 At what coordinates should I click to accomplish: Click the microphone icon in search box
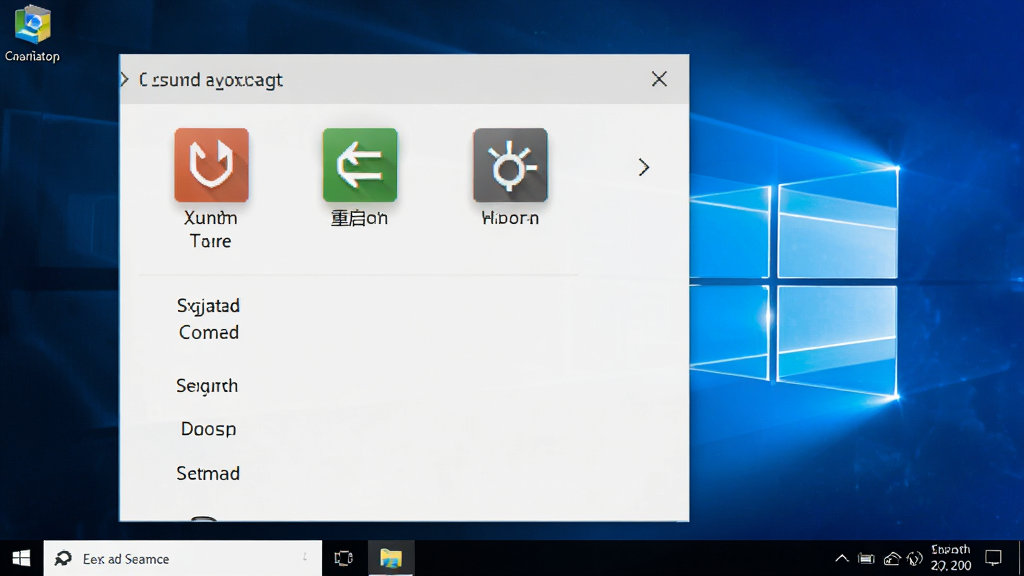point(304,558)
